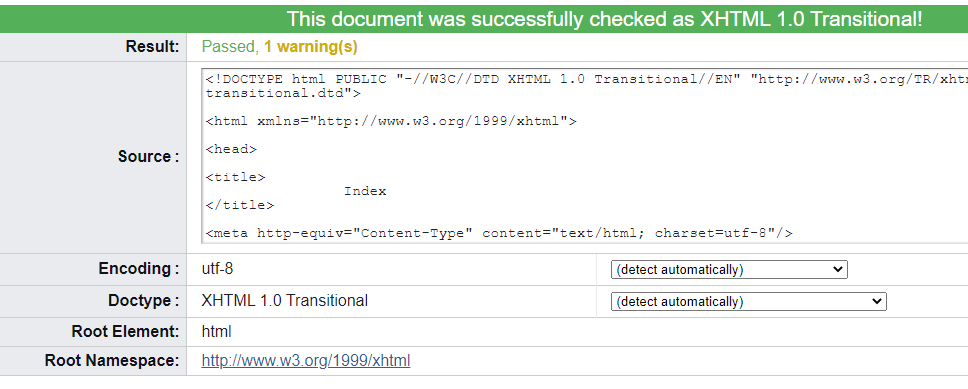This screenshot has width=968, height=389.
Task: Click the html root element value
Action: pyautogui.click(x=216, y=332)
